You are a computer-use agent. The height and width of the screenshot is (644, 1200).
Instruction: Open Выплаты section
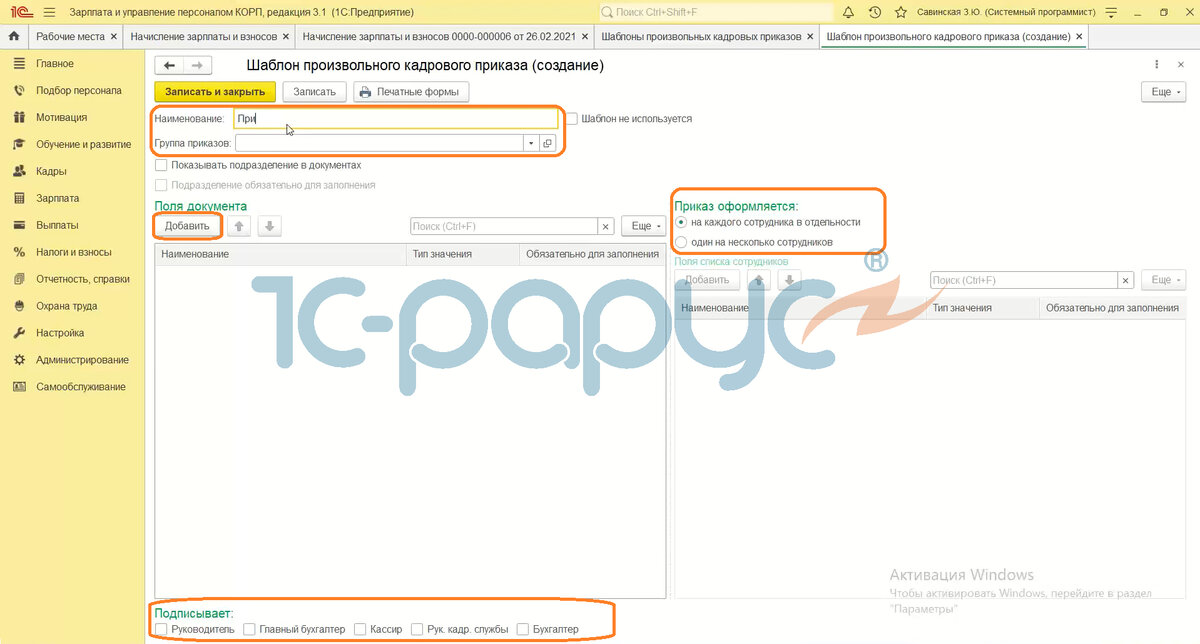click(57, 225)
